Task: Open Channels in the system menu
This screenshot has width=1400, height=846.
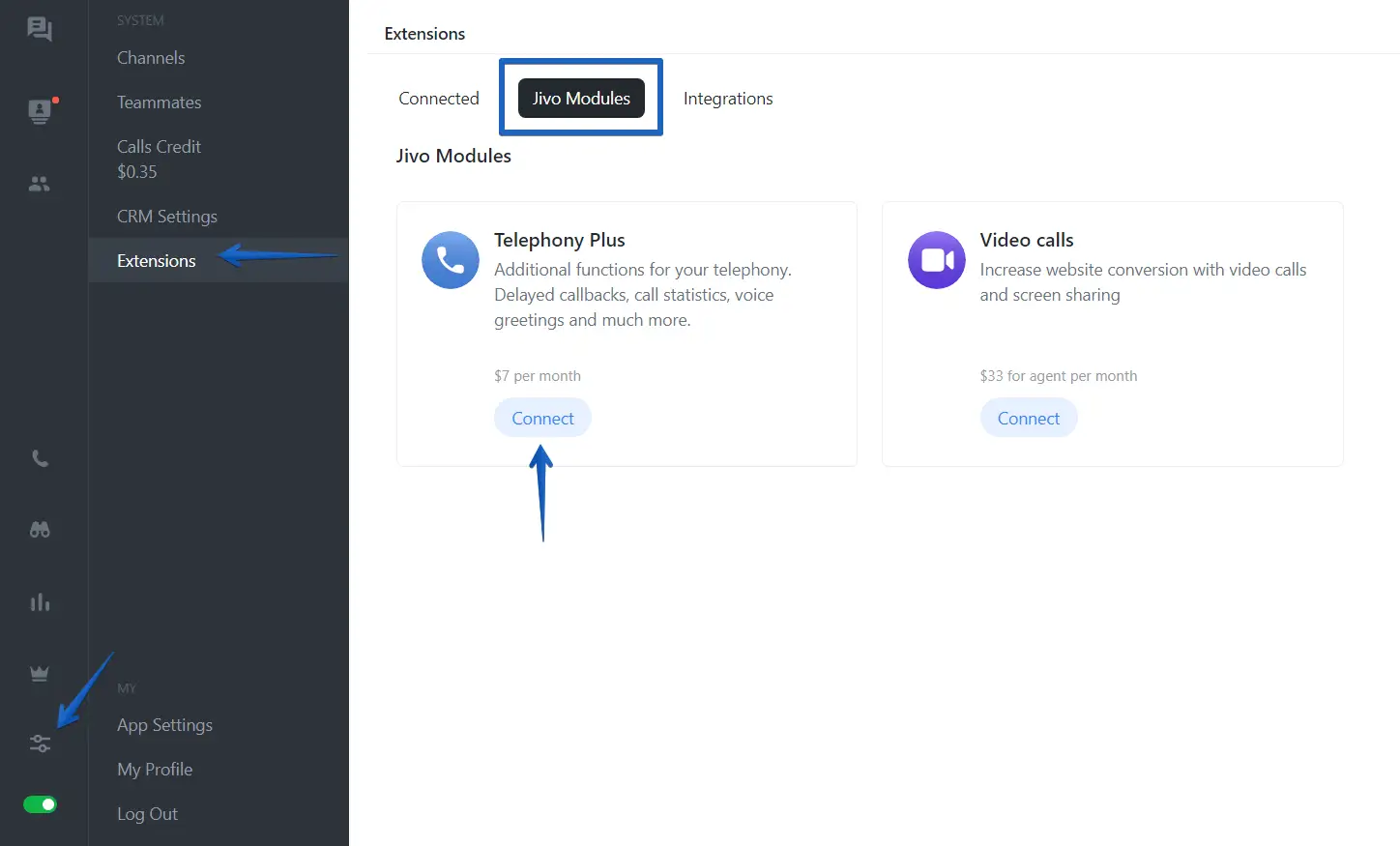Action: (151, 58)
